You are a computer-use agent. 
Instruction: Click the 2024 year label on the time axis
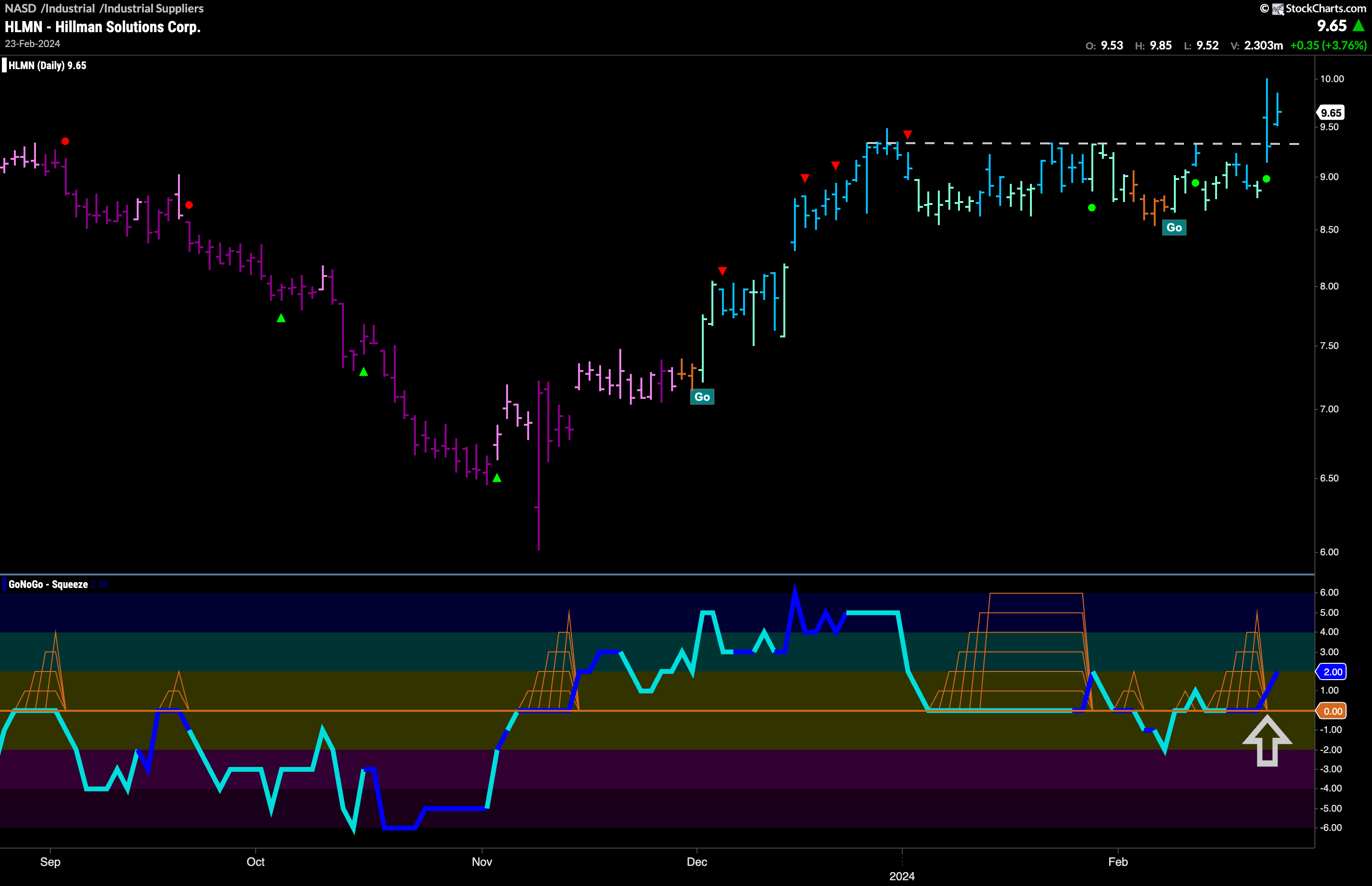coord(901,876)
